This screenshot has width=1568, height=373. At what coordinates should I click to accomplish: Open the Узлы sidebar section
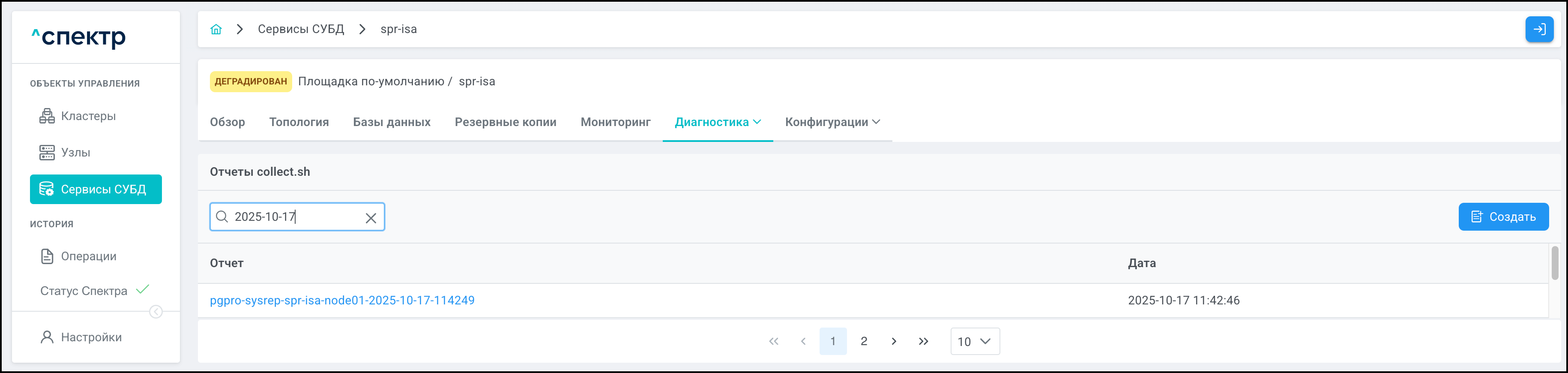(75, 152)
